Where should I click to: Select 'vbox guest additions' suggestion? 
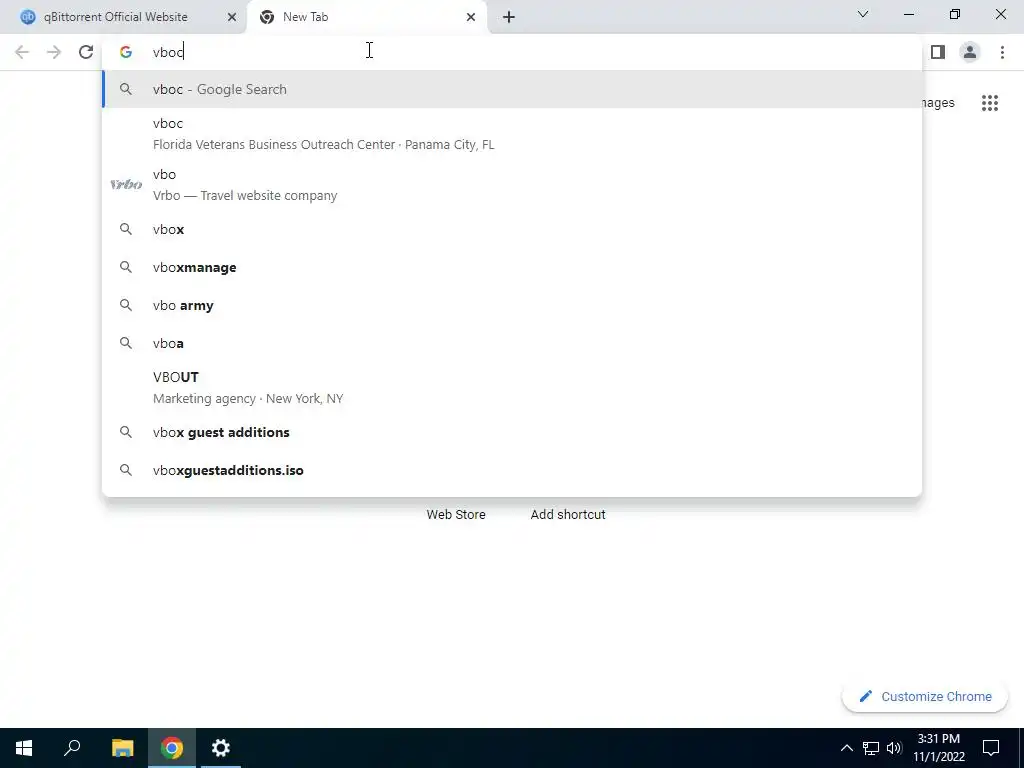pos(513,432)
